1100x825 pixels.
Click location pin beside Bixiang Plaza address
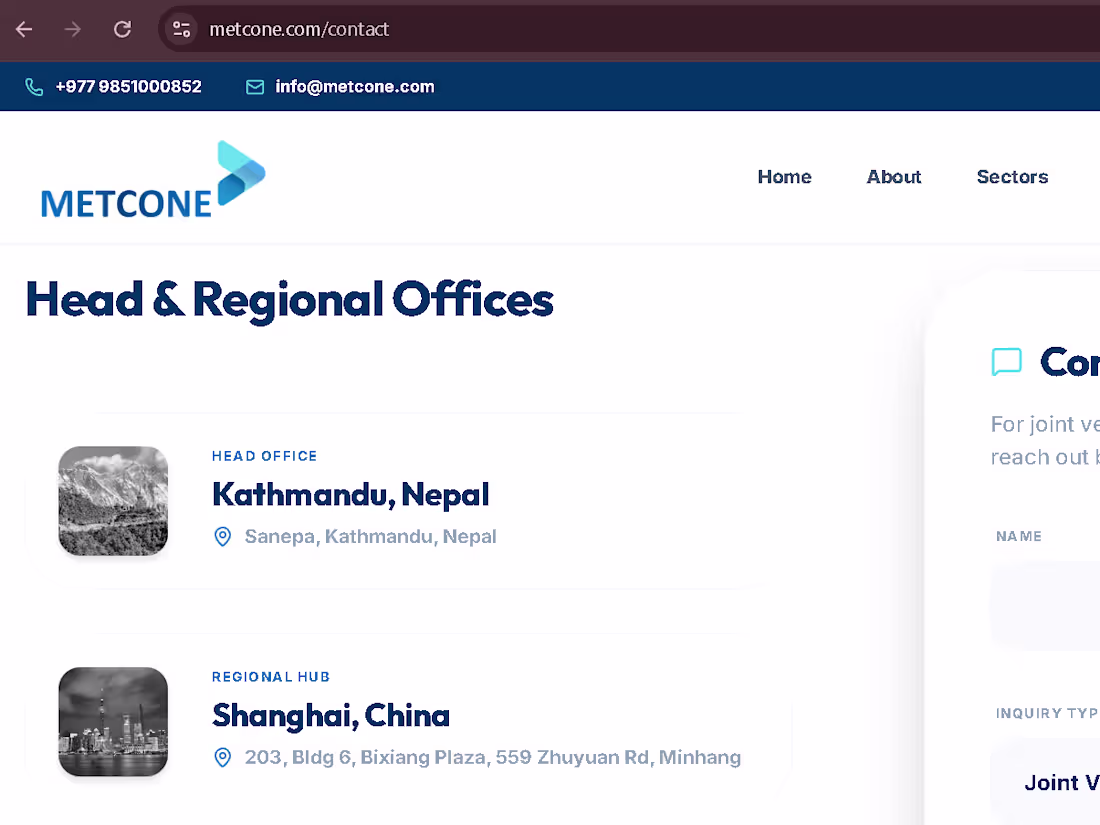pyautogui.click(x=222, y=758)
